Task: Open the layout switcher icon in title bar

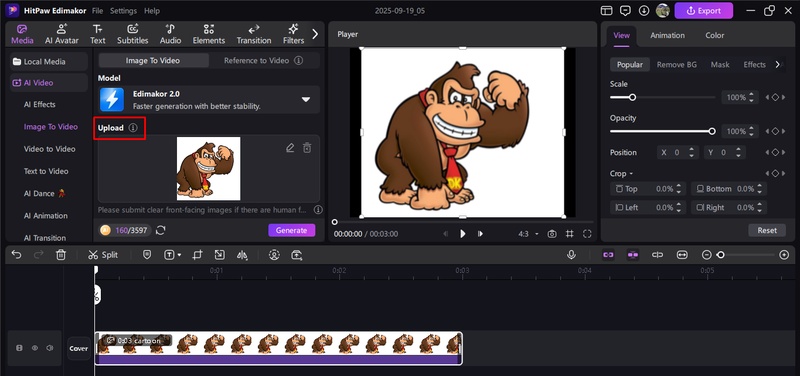Action: click(606, 11)
